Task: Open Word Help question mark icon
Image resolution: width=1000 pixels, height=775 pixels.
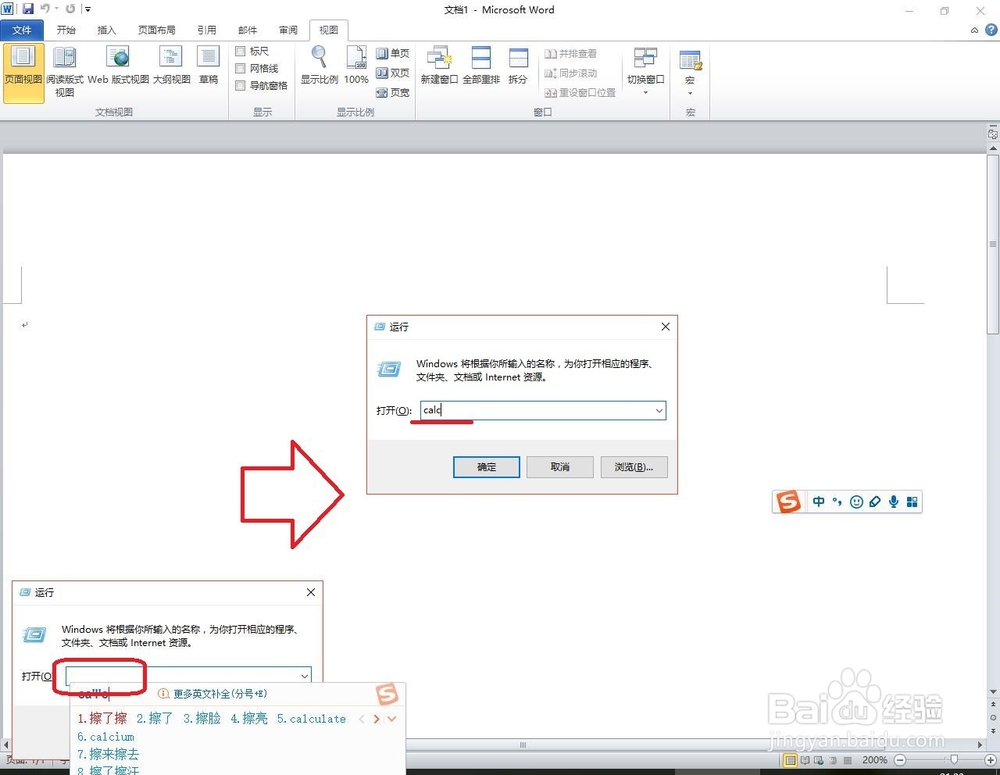Action: click(992, 29)
